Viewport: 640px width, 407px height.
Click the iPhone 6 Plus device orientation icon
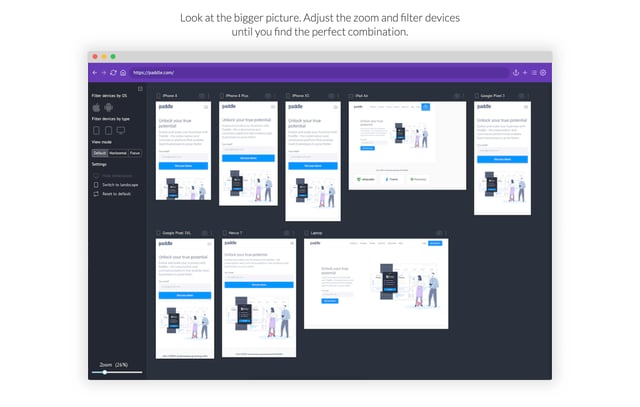[x=222, y=96]
